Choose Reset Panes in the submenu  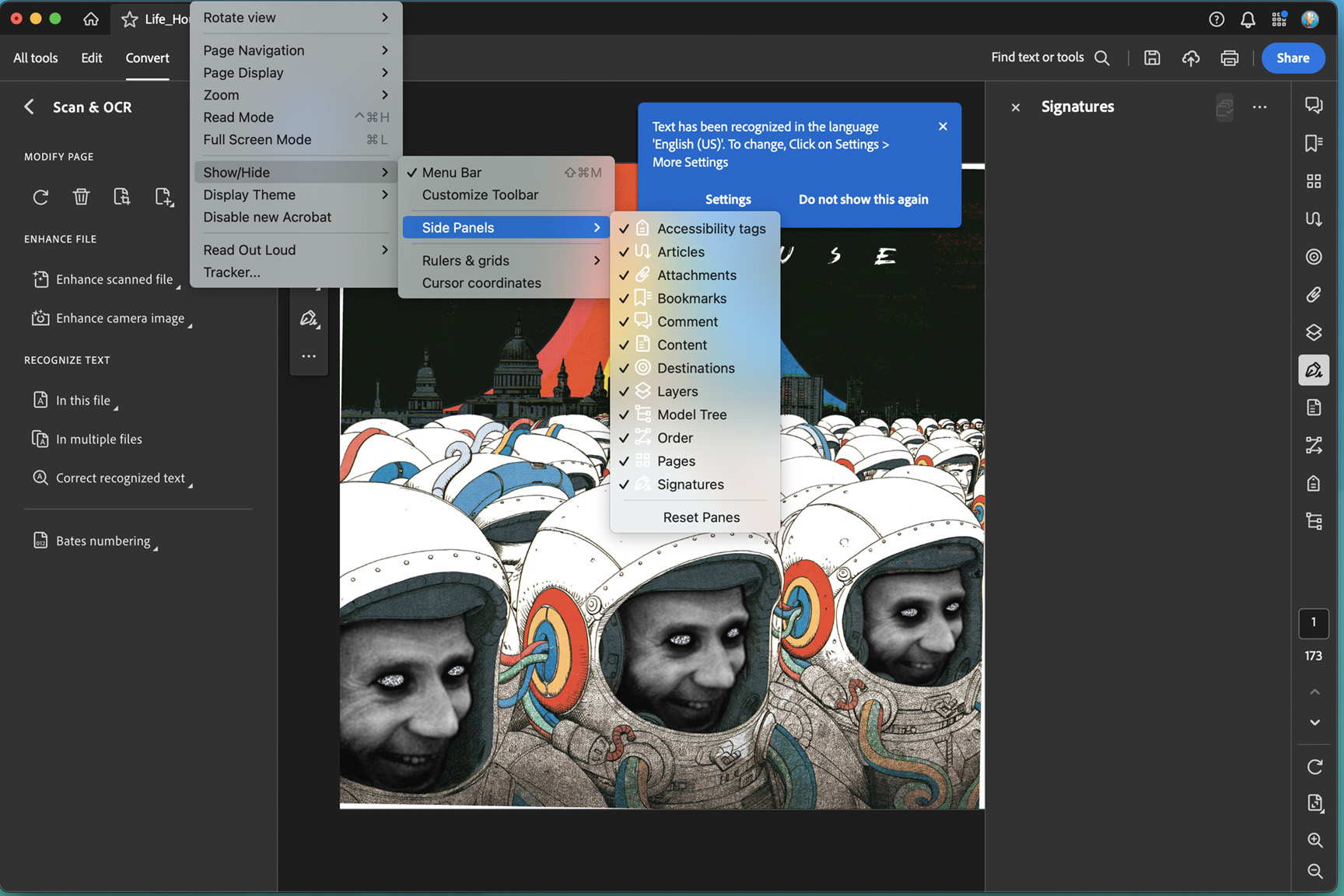pyautogui.click(x=701, y=517)
